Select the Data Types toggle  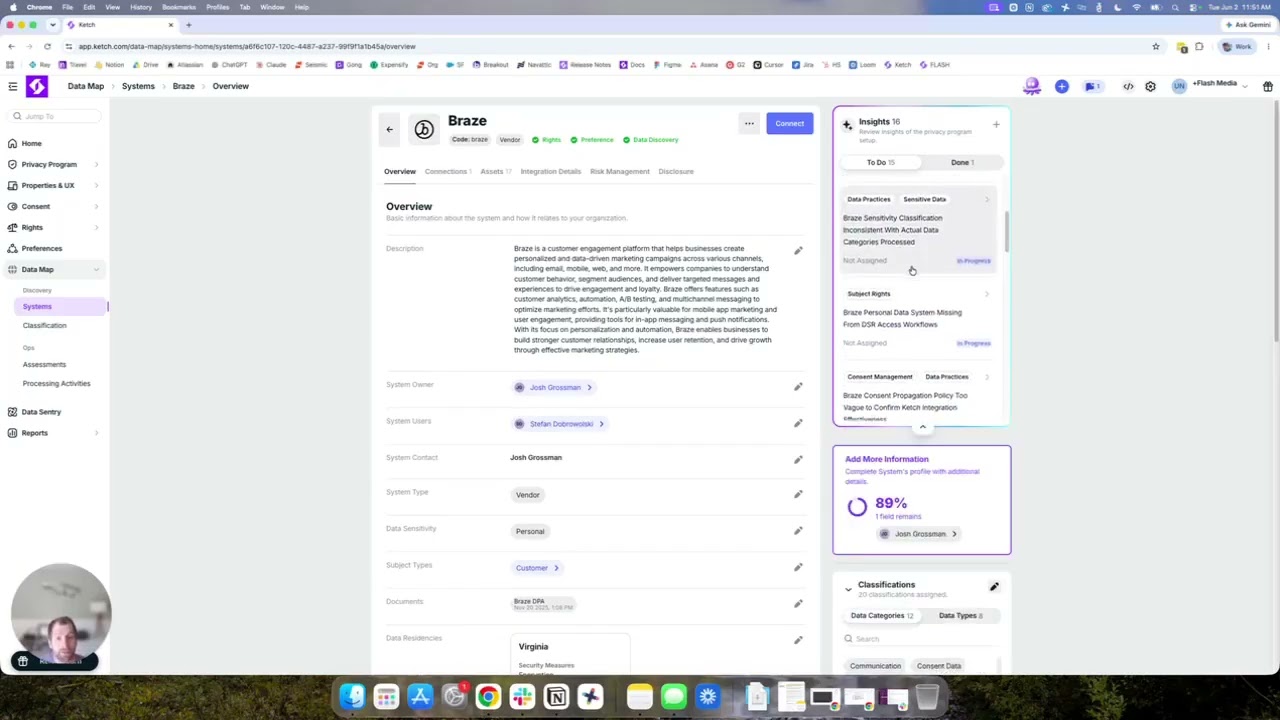[960, 616]
